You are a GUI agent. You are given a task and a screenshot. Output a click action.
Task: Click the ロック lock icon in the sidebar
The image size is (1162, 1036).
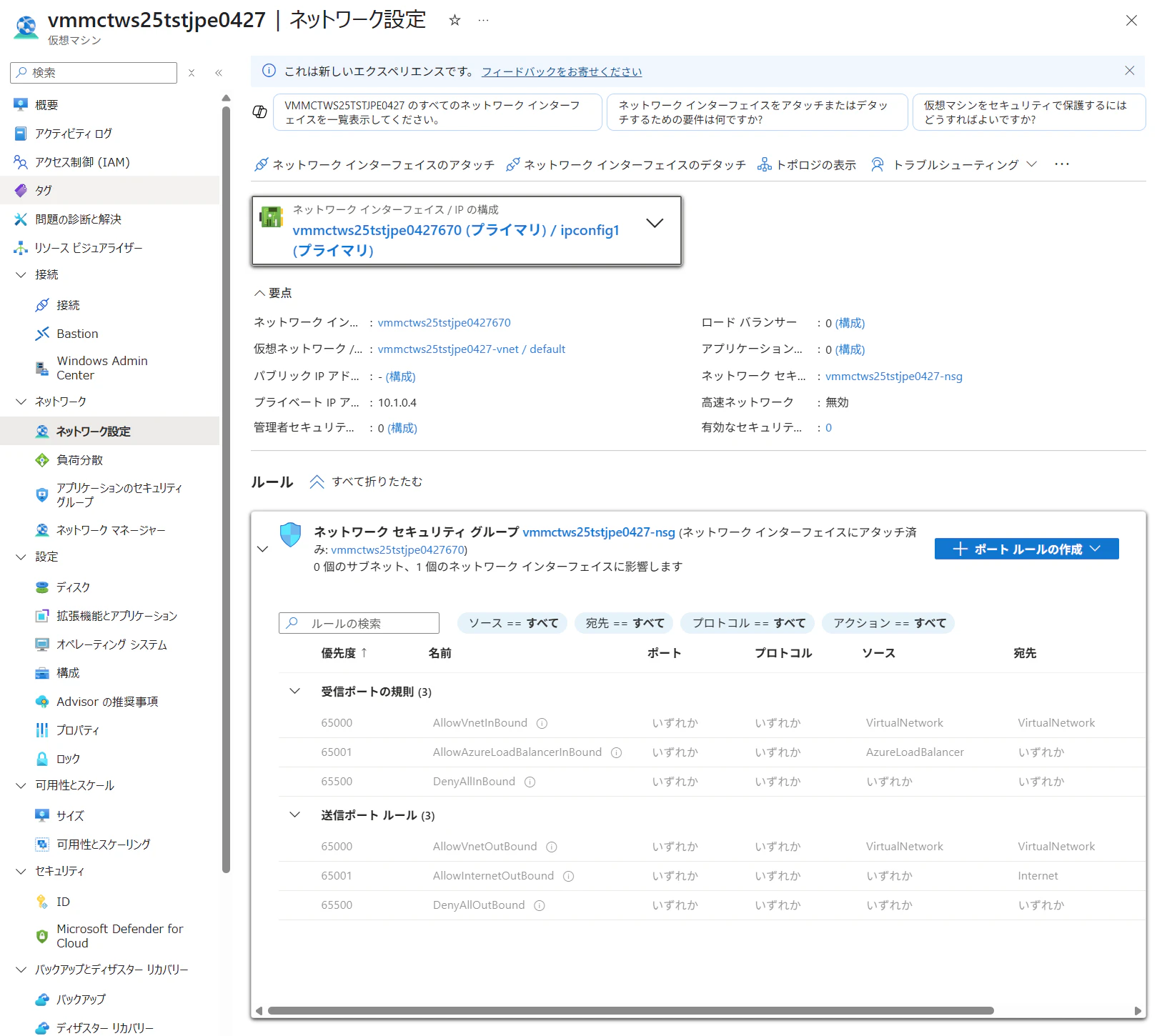pos(42,759)
